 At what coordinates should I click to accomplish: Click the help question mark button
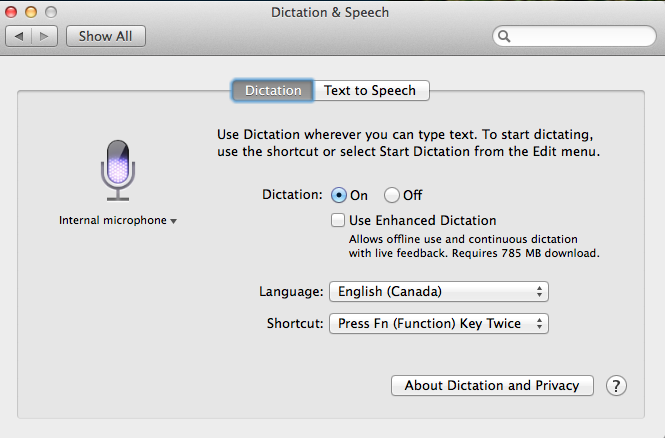[x=616, y=385]
